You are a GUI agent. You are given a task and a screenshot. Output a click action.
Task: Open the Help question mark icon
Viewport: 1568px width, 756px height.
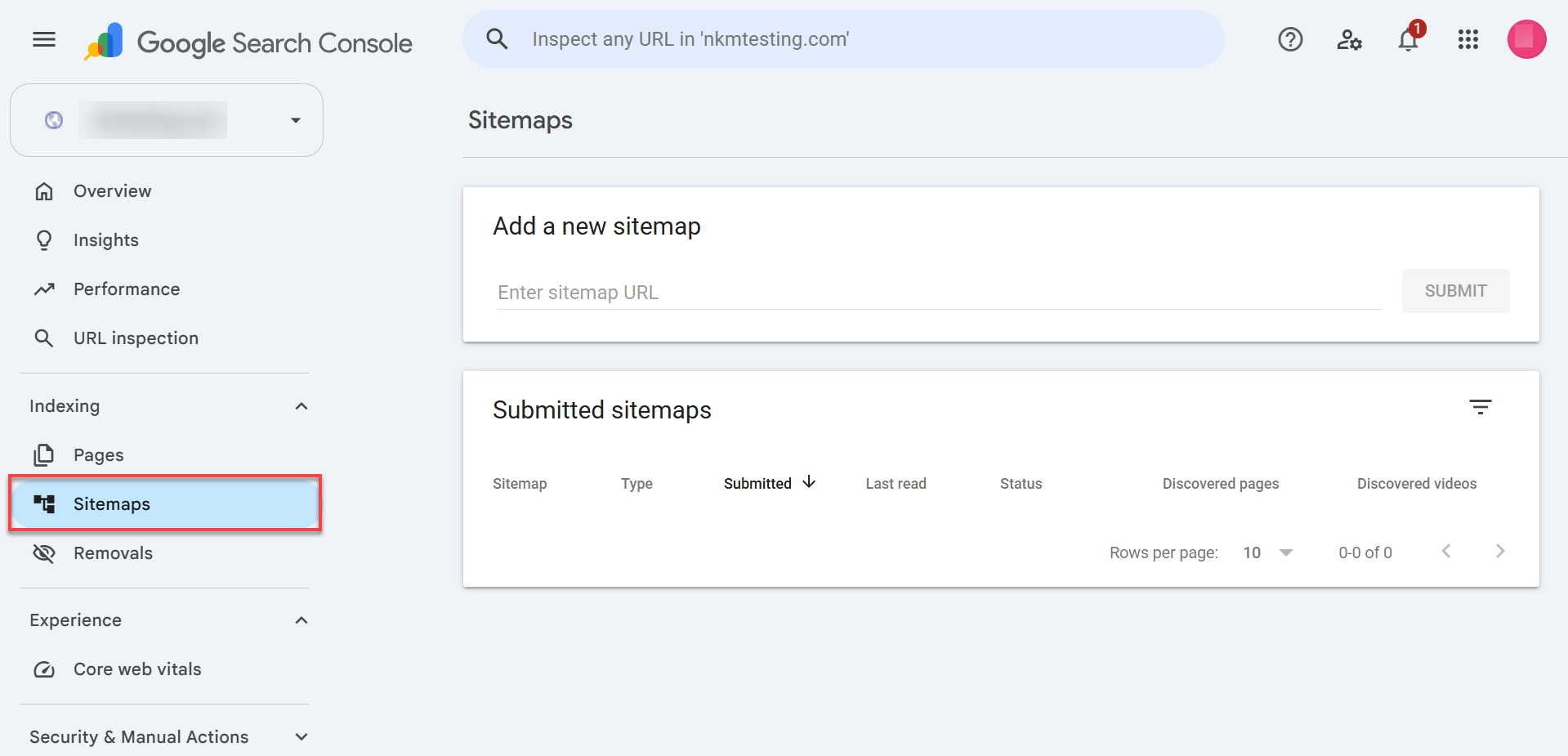1290,39
